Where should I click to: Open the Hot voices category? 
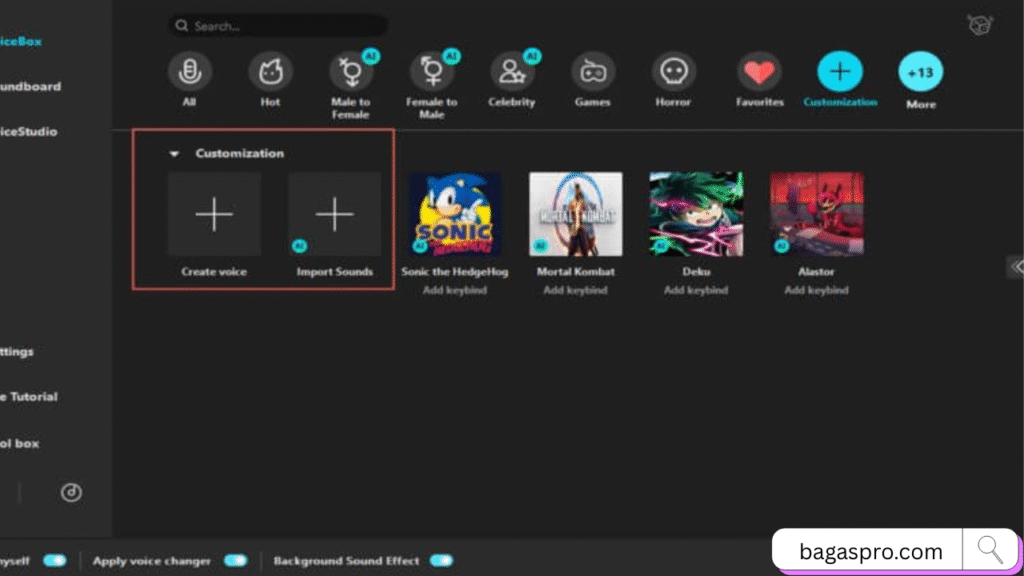pyautogui.click(x=270, y=72)
